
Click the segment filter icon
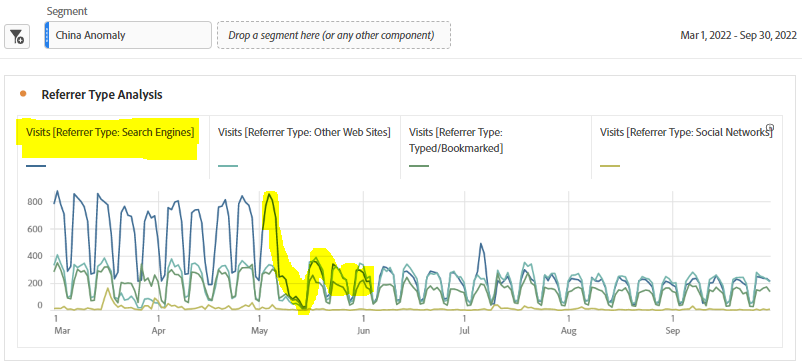pos(16,36)
